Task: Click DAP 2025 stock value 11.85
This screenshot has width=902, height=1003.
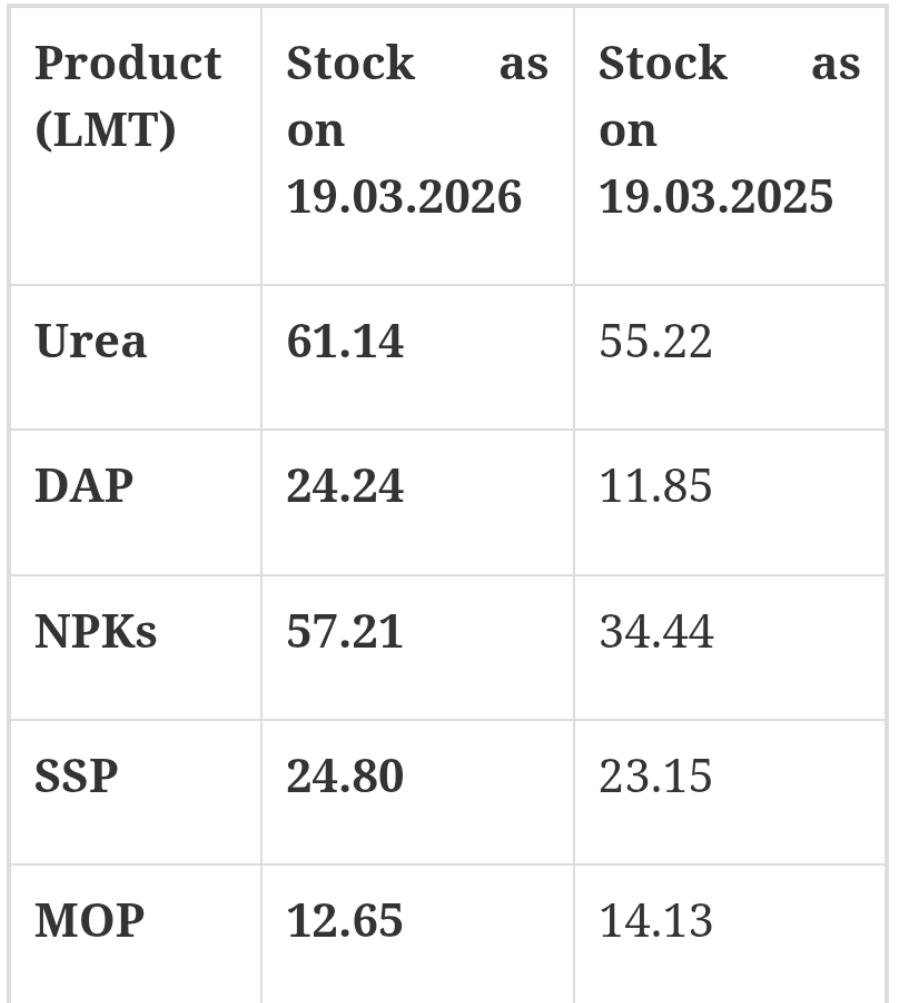Action: click(656, 487)
